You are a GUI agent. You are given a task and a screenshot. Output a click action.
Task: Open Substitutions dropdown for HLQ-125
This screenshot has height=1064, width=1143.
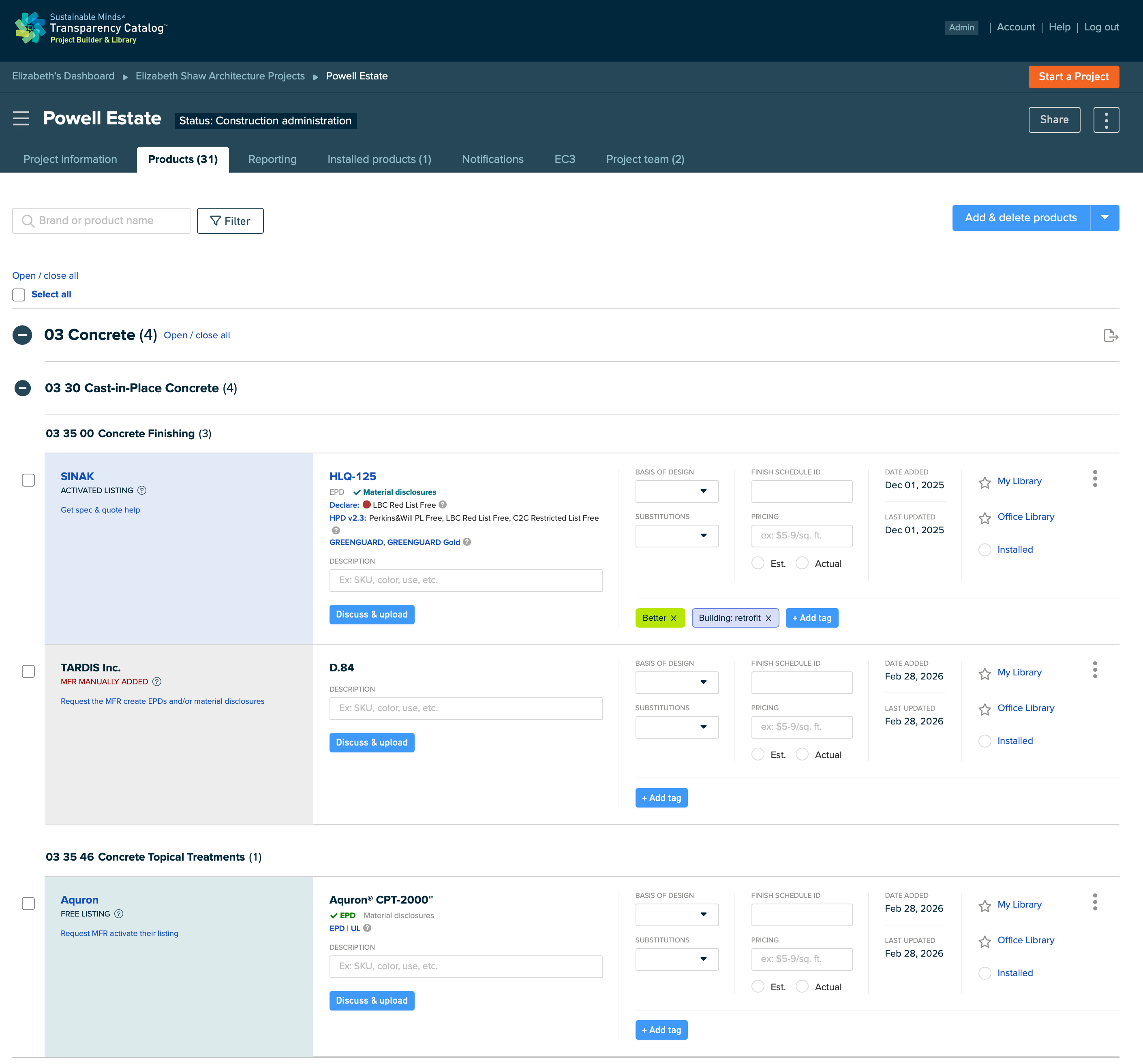pyautogui.click(x=677, y=536)
